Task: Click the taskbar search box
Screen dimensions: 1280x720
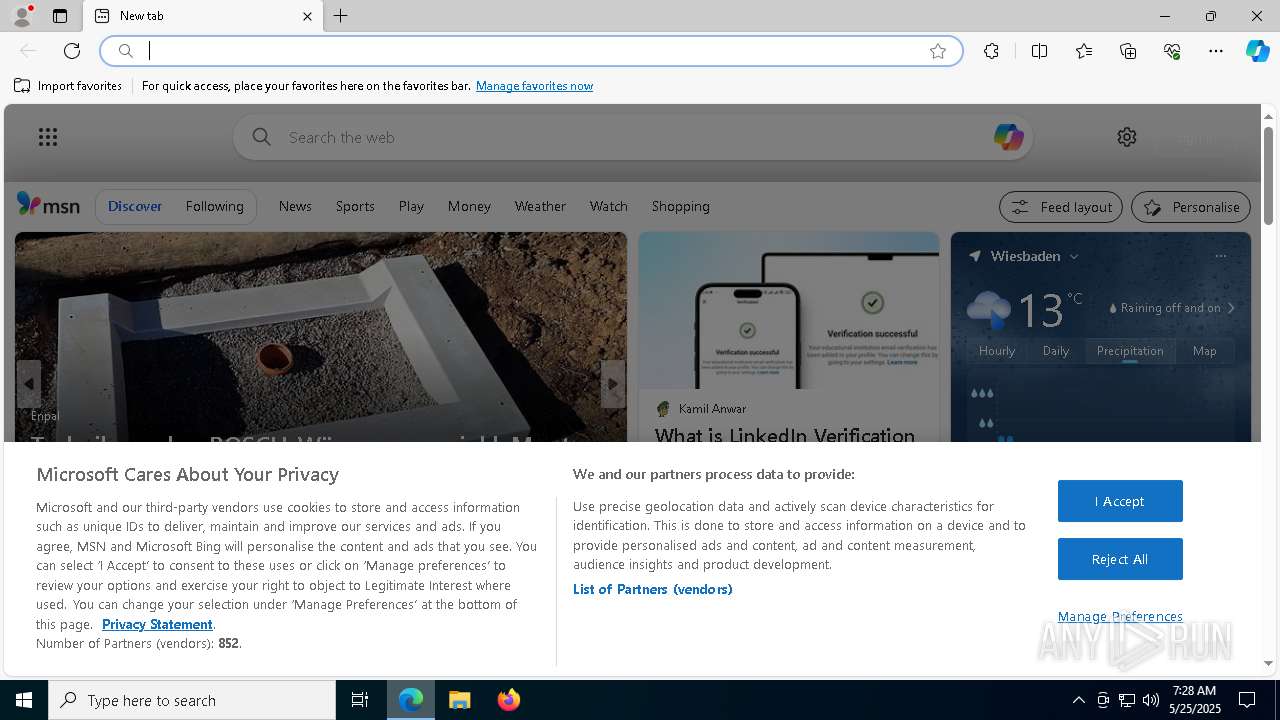Action: coord(192,700)
